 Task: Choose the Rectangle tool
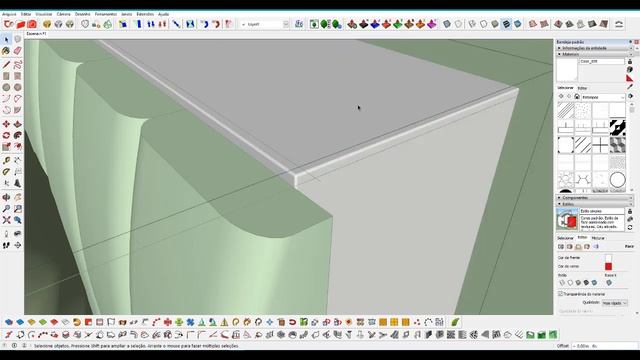(x=6, y=76)
